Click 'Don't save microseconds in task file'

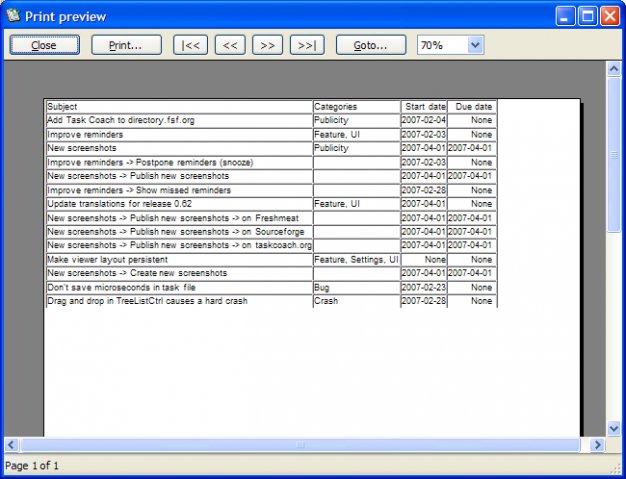179,288
